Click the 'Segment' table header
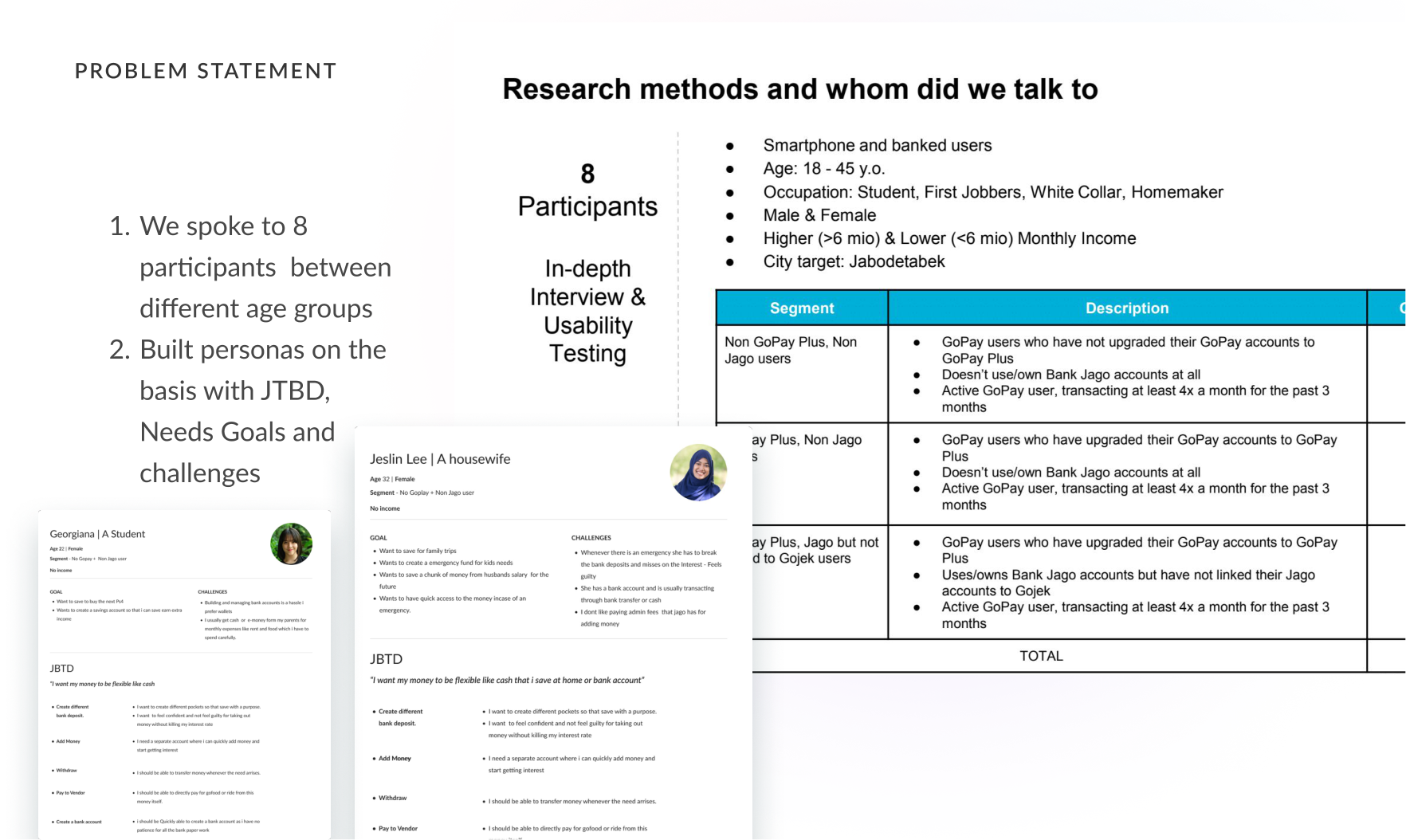The width and height of the screenshot is (1406, 840). [x=802, y=308]
